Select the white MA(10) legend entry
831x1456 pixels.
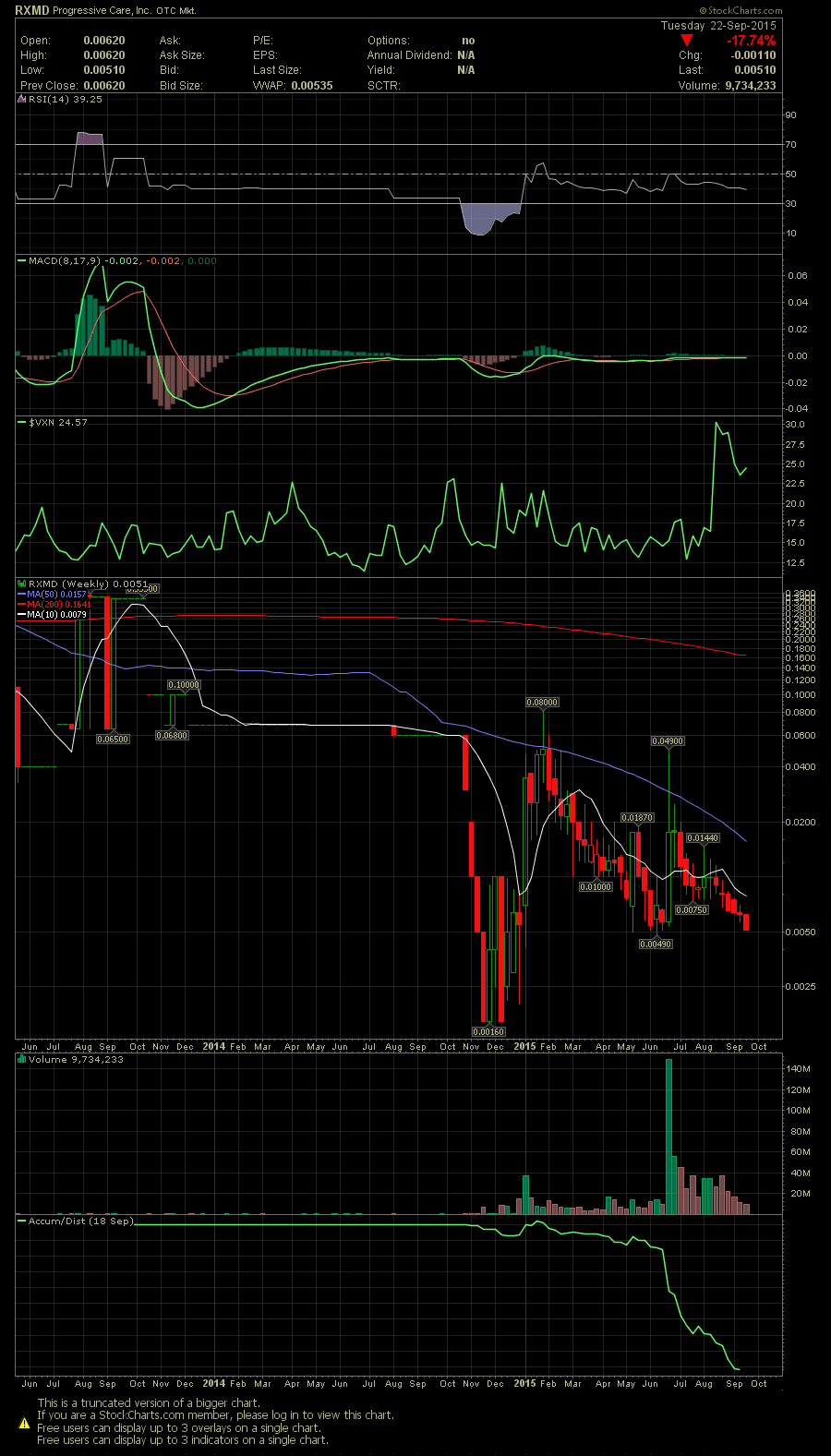pos(55,614)
